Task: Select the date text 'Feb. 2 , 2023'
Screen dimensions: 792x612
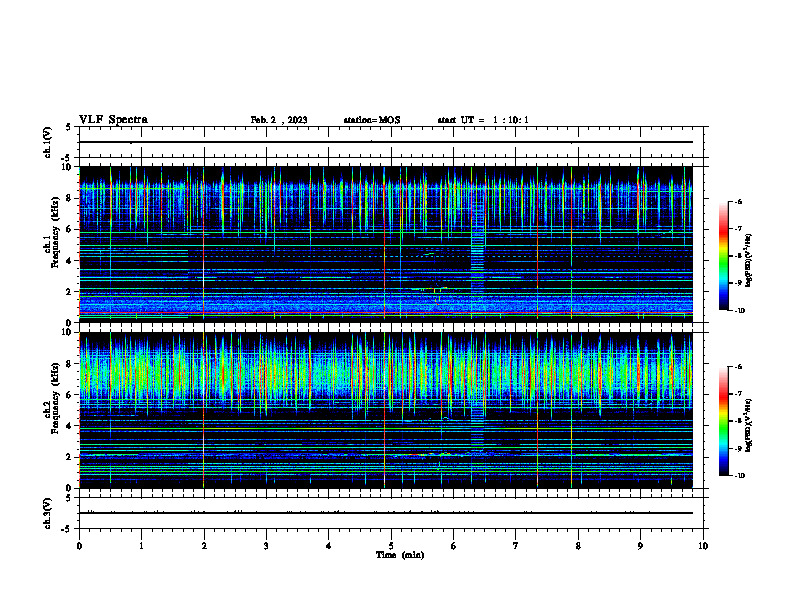Action: [x=279, y=120]
